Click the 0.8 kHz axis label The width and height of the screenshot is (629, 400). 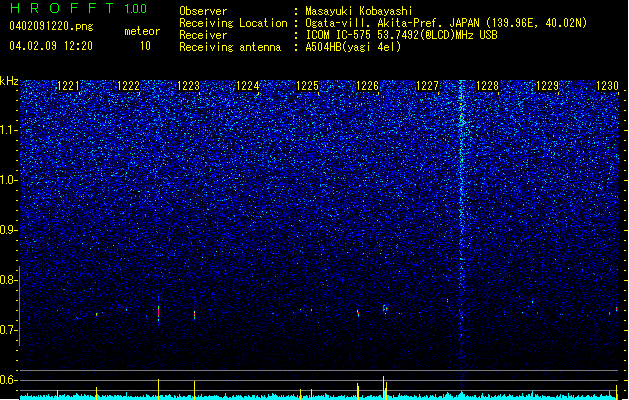(9, 280)
